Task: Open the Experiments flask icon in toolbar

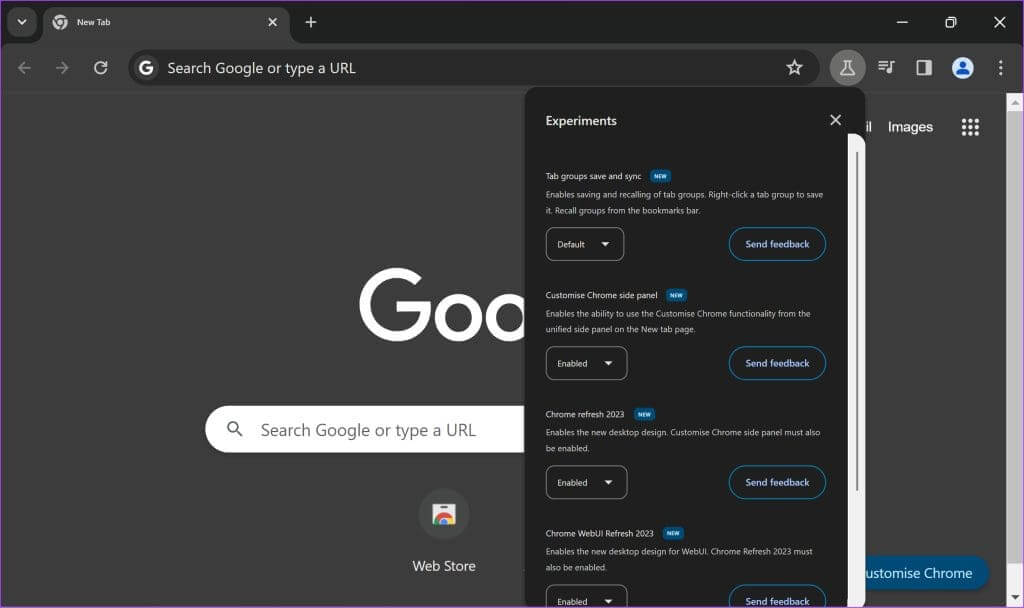Action: (847, 67)
